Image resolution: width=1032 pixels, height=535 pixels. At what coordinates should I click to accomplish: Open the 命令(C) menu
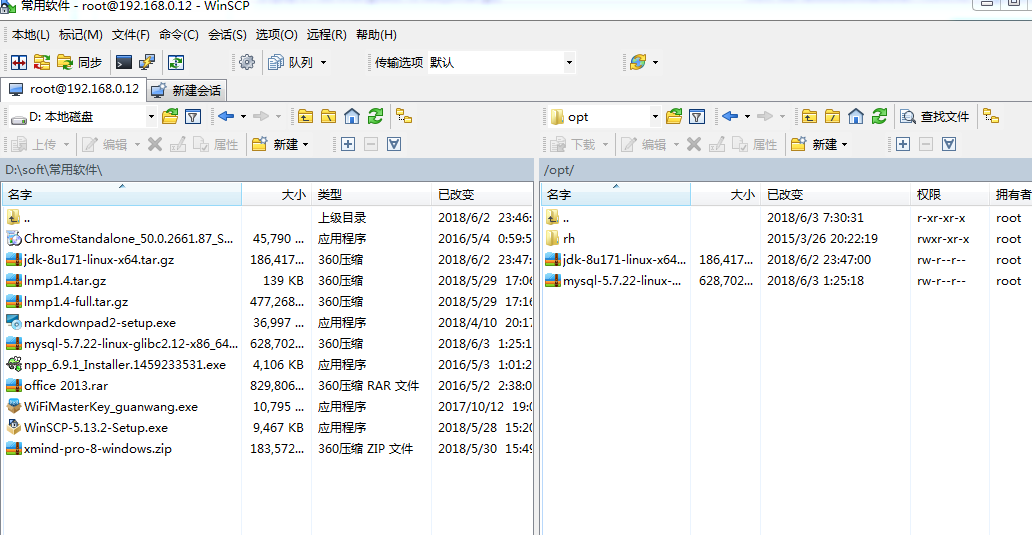[178, 35]
